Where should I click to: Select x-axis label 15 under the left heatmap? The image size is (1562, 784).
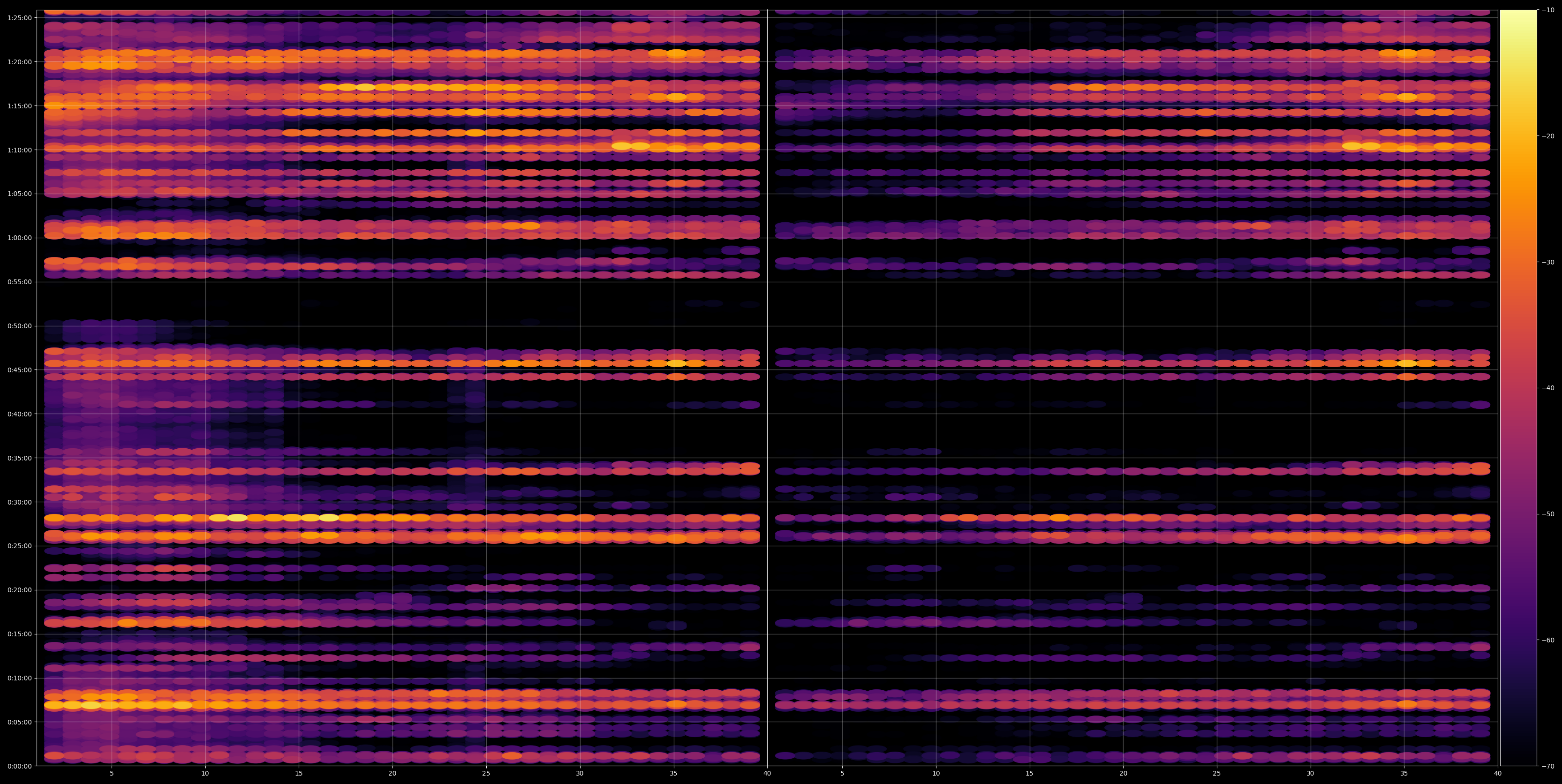(299, 774)
